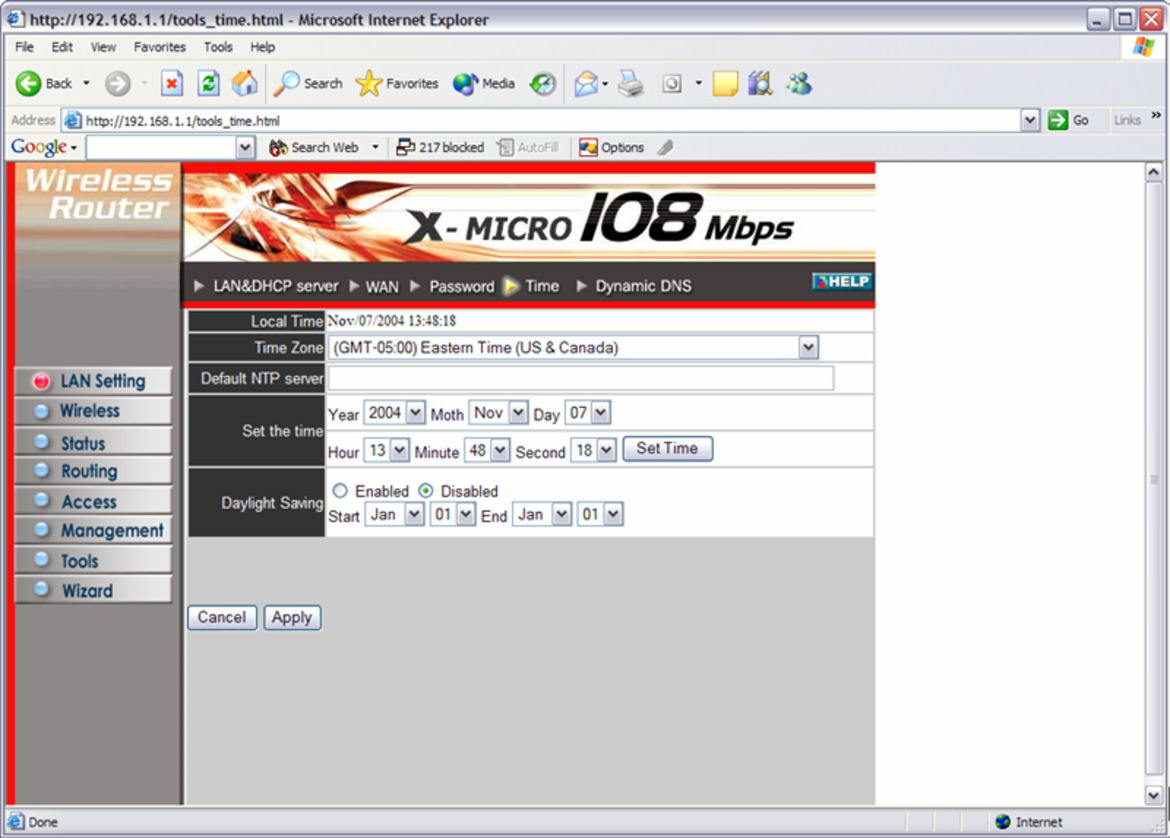The width and height of the screenshot is (1170, 838).
Task: Open the Day 07 dropdown
Action: (588, 413)
